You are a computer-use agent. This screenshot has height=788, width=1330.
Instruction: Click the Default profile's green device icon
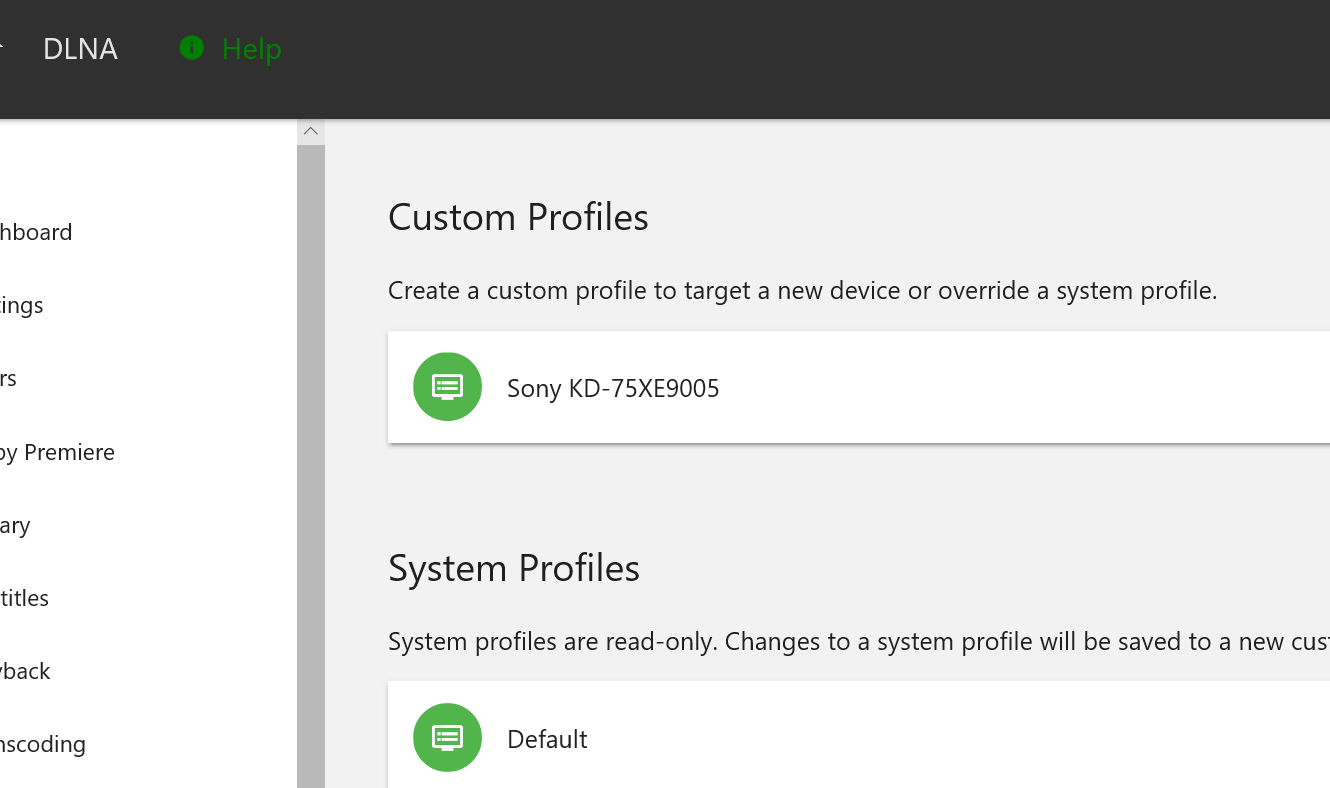tap(447, 738)
